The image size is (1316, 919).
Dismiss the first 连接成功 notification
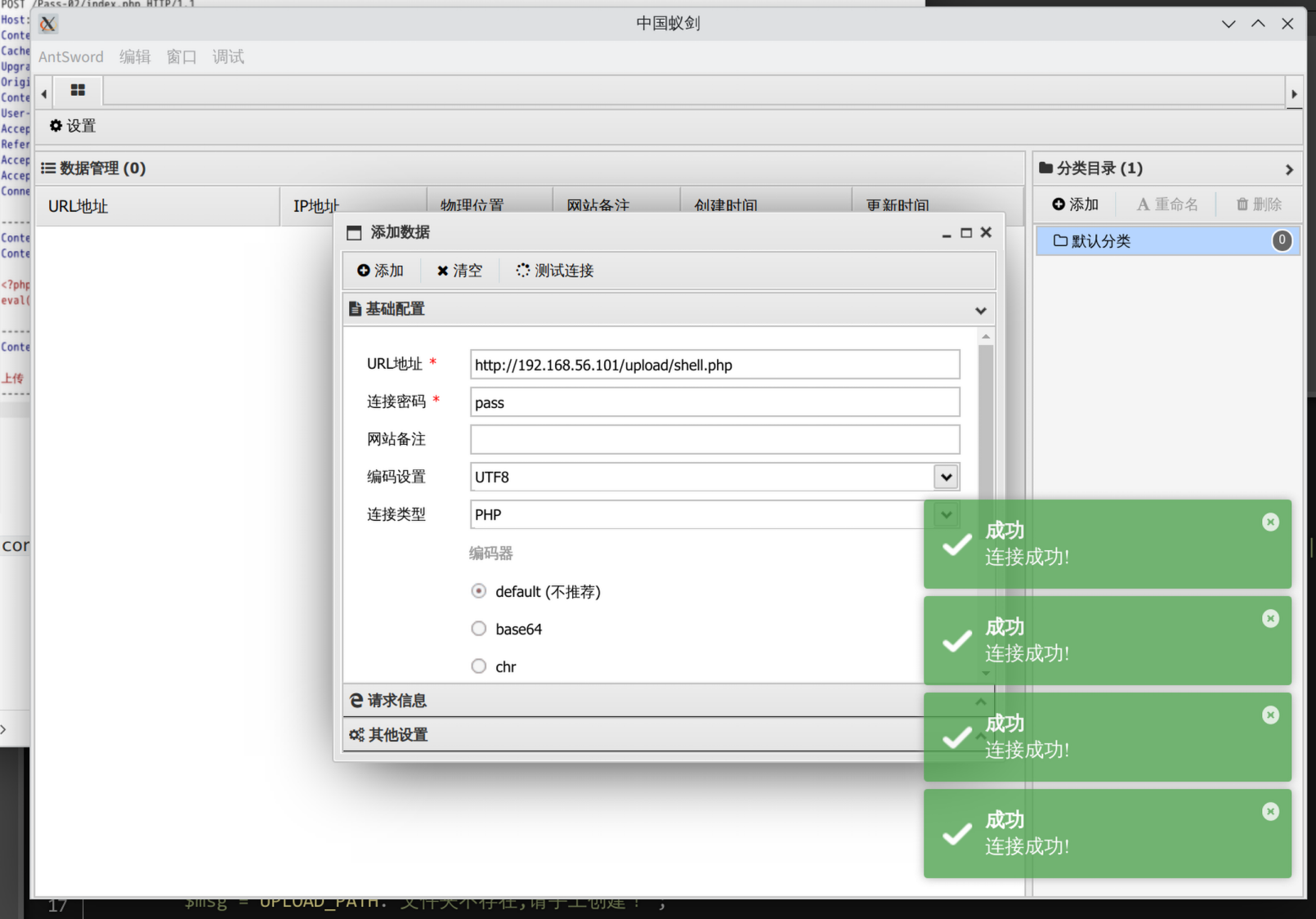(1270, 522)
